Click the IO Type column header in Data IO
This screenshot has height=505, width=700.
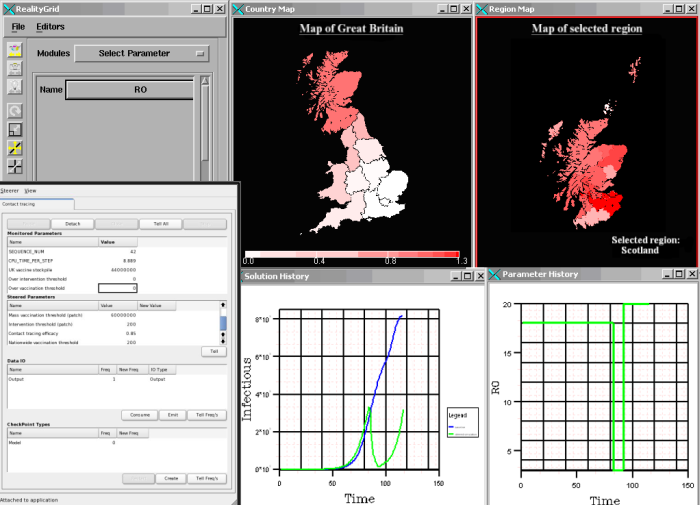[162, 370]
